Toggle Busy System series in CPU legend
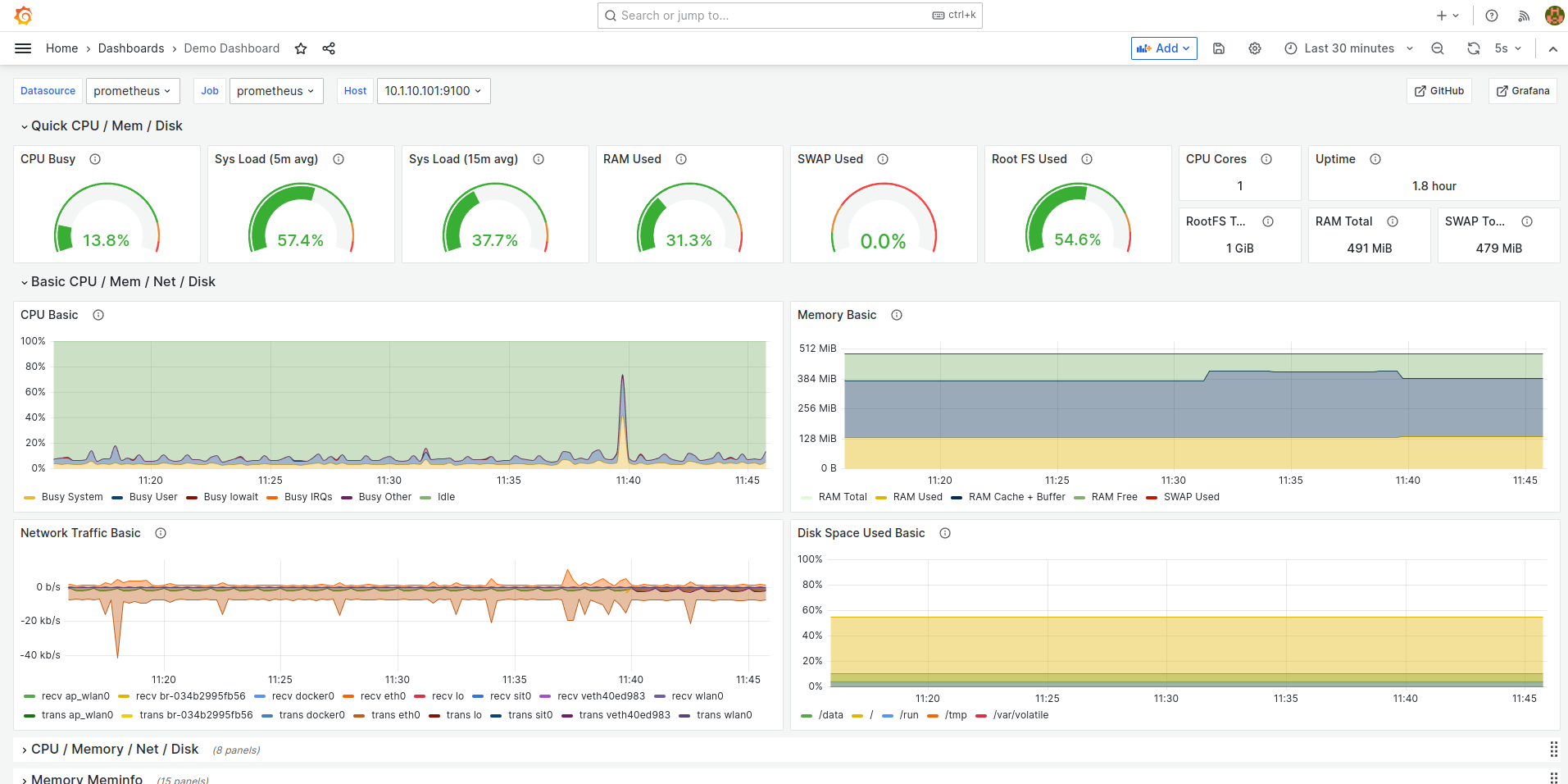The width and height of the screenshot is (1568, 784). [x=71, y=497]
